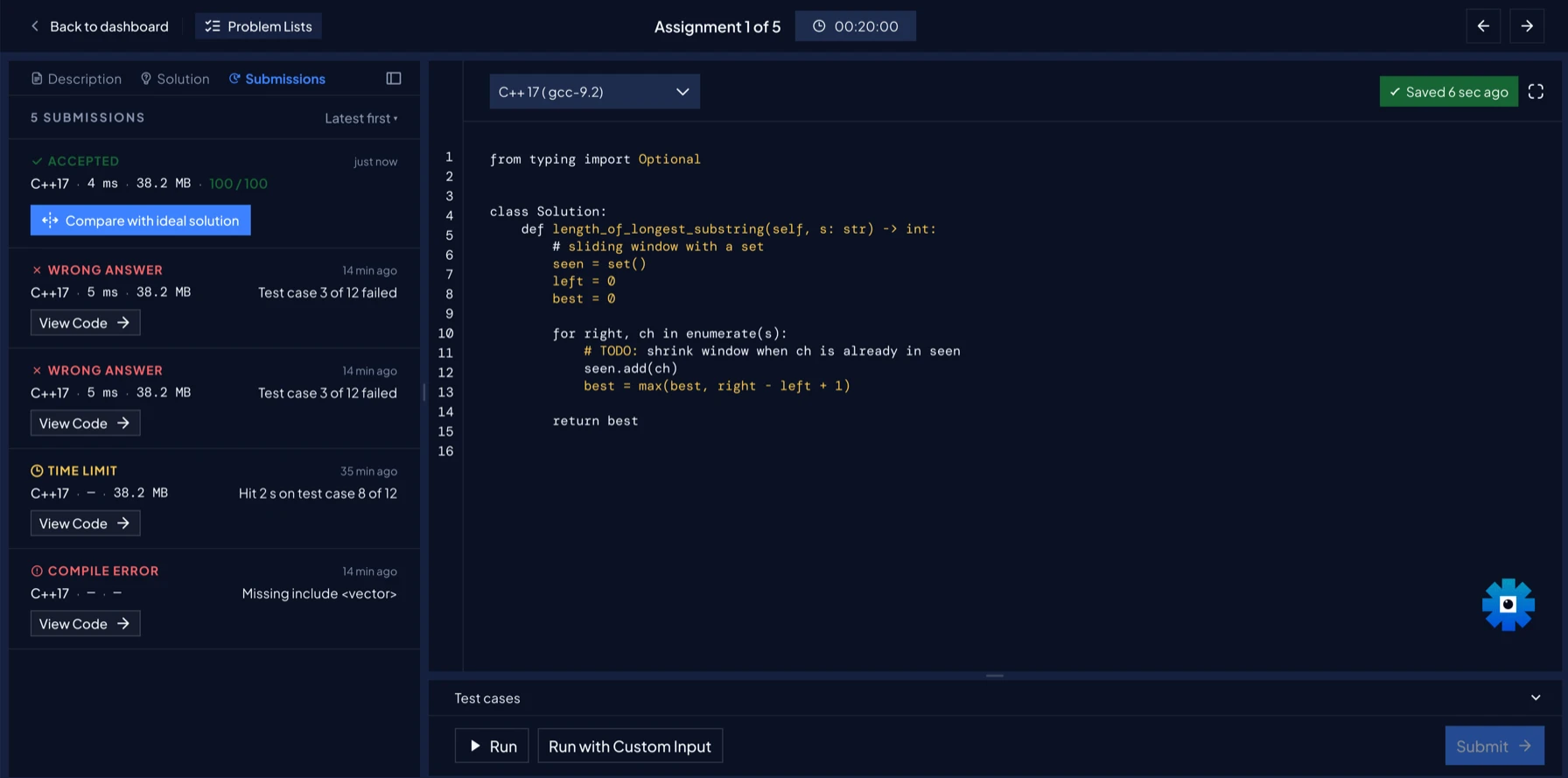Go to previous assignment with left arrow
Viewport: 1568px width, 778px height.
pyautogui.click(x=1483, y=26)
